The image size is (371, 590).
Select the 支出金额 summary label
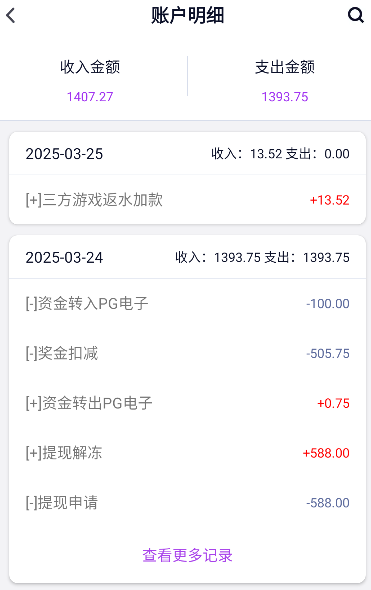[x=285, y=67]
